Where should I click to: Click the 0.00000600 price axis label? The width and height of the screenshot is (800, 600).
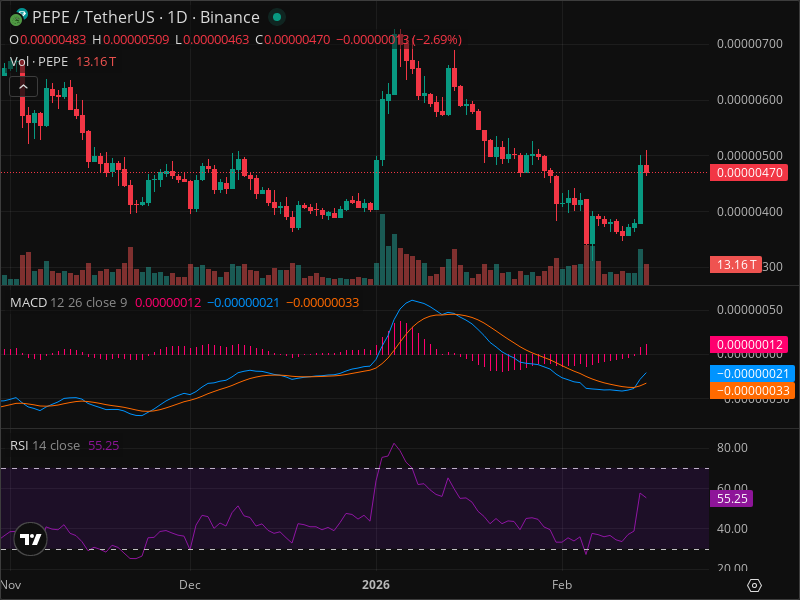coord(749,99)
